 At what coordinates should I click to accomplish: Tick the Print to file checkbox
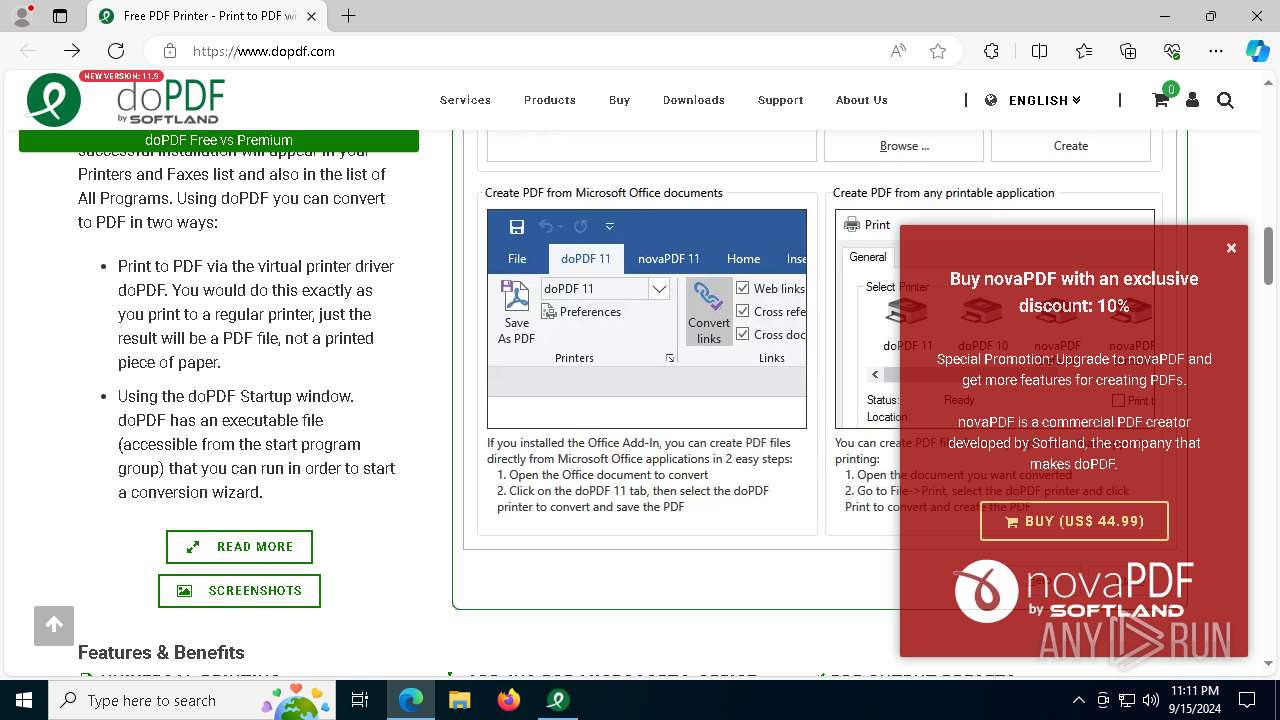click(x=1118, y=401)
